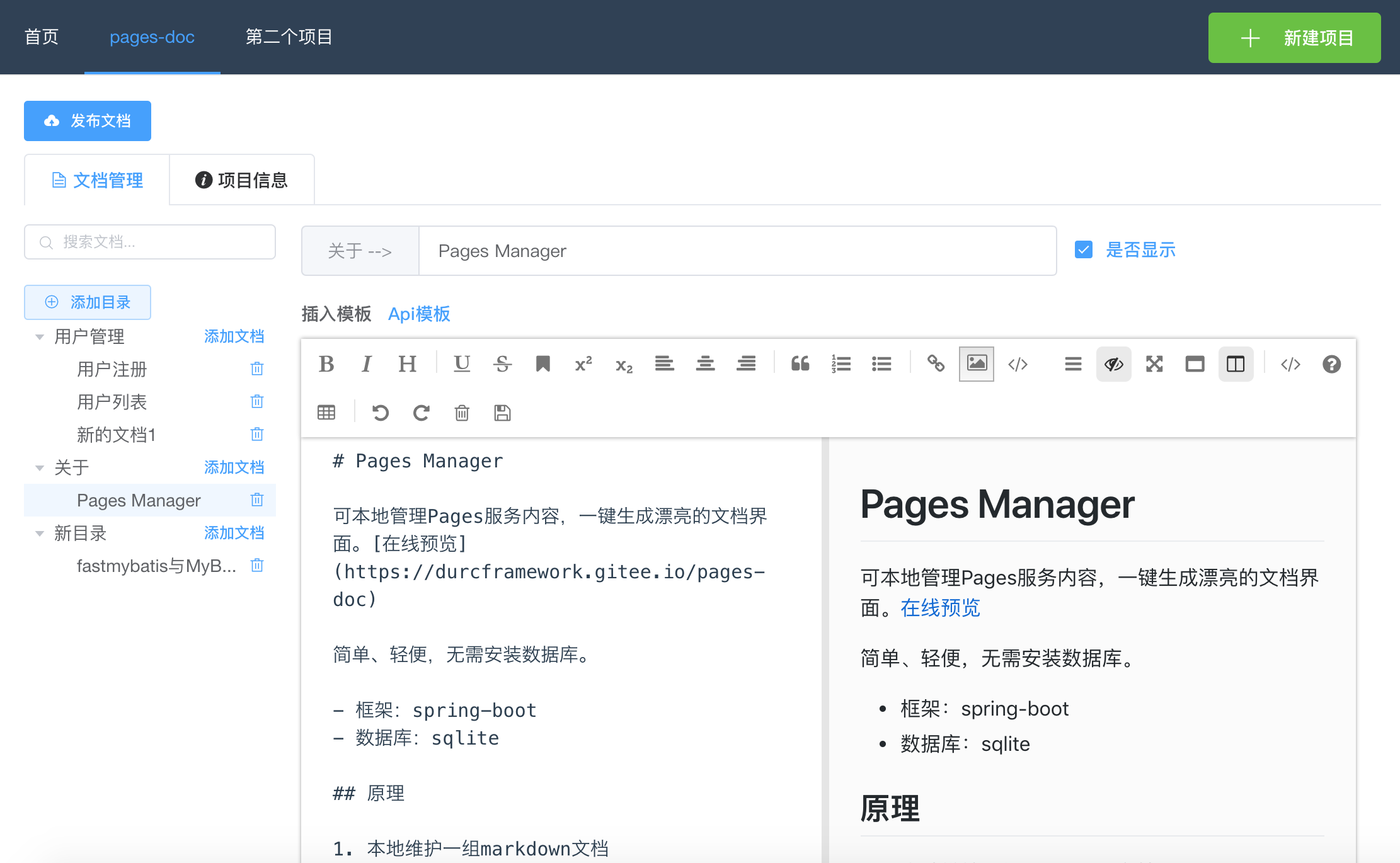View HTML source code icon
Viewport: 1400px width, 863px height.
pos(1290,363)
